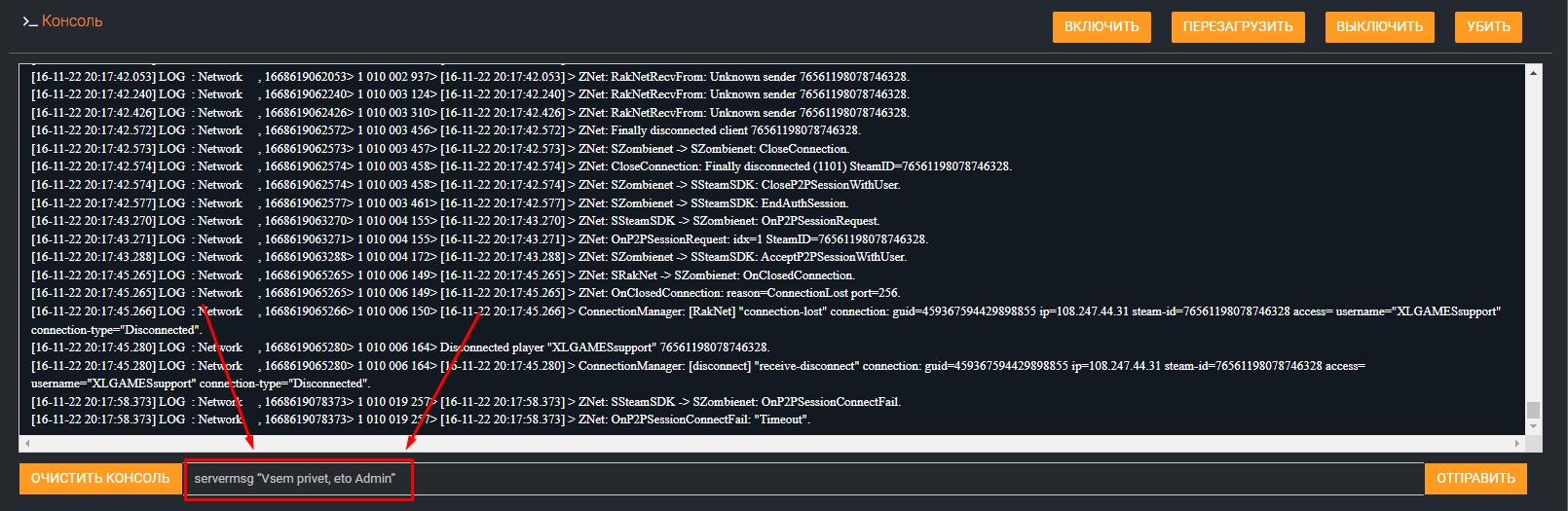Click the console's vertical scroll up arrow
Screen dimensions: 1568x511
click(x=1534, y=73)
